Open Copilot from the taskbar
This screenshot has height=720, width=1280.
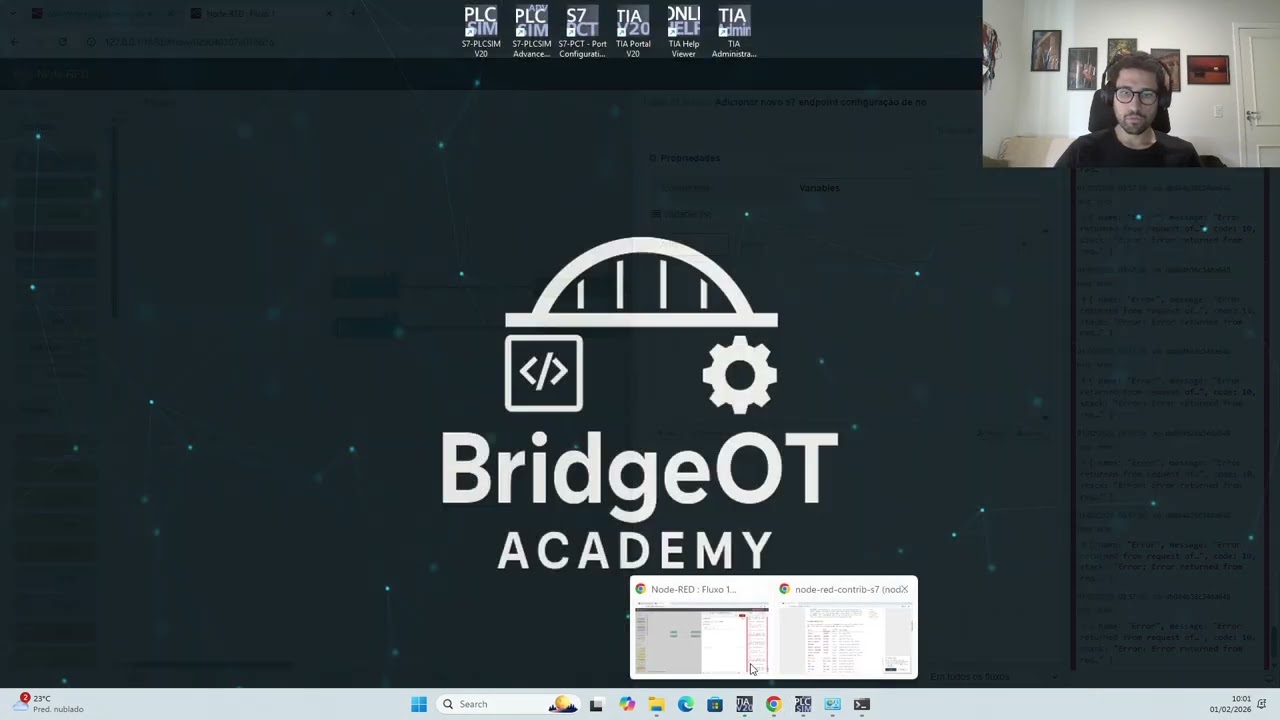tap(626, 704)
